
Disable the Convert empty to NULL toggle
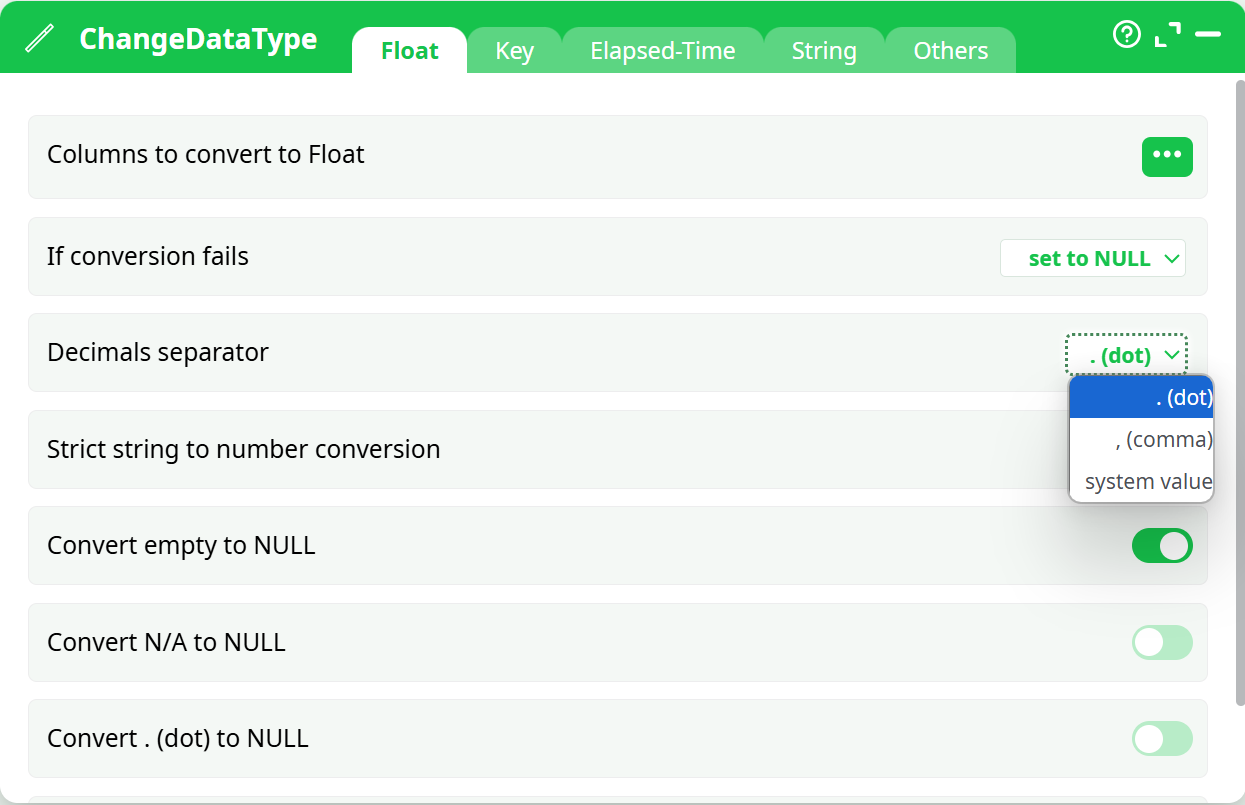1162,546
